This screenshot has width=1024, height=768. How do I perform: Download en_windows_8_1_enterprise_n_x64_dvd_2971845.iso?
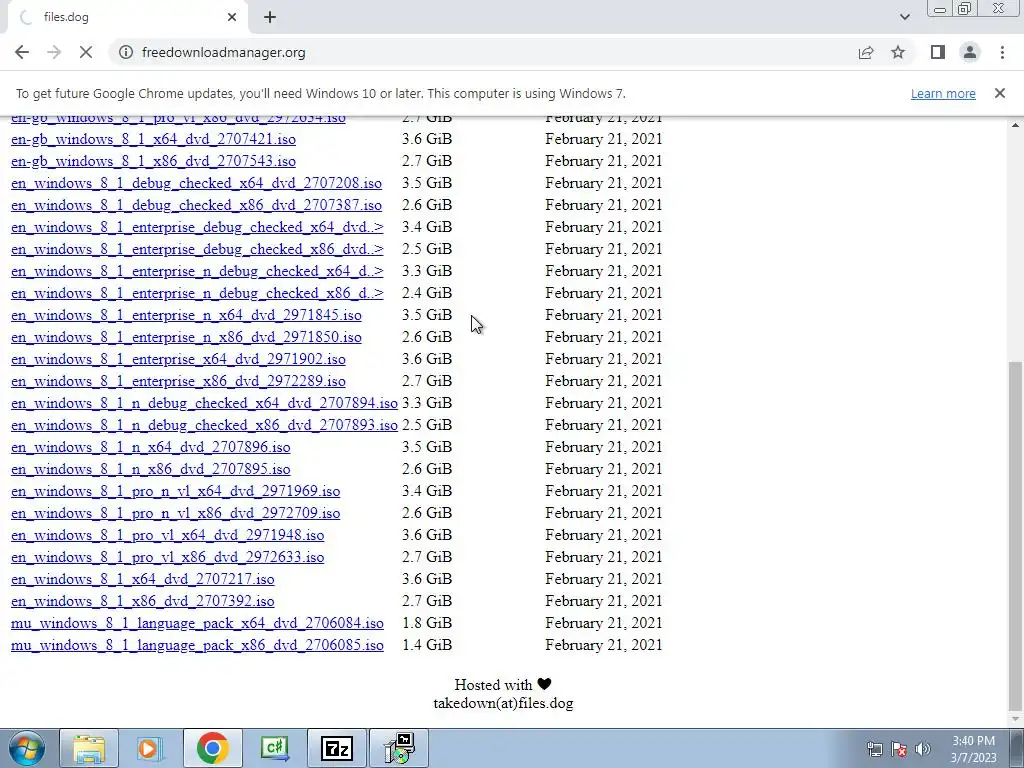186,315
